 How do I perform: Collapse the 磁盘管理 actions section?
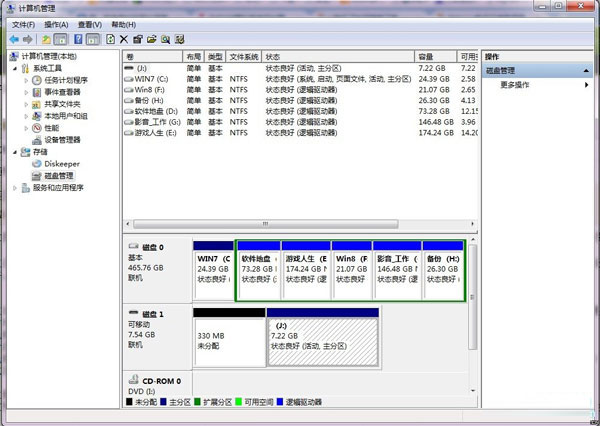(x=586, y=71)
